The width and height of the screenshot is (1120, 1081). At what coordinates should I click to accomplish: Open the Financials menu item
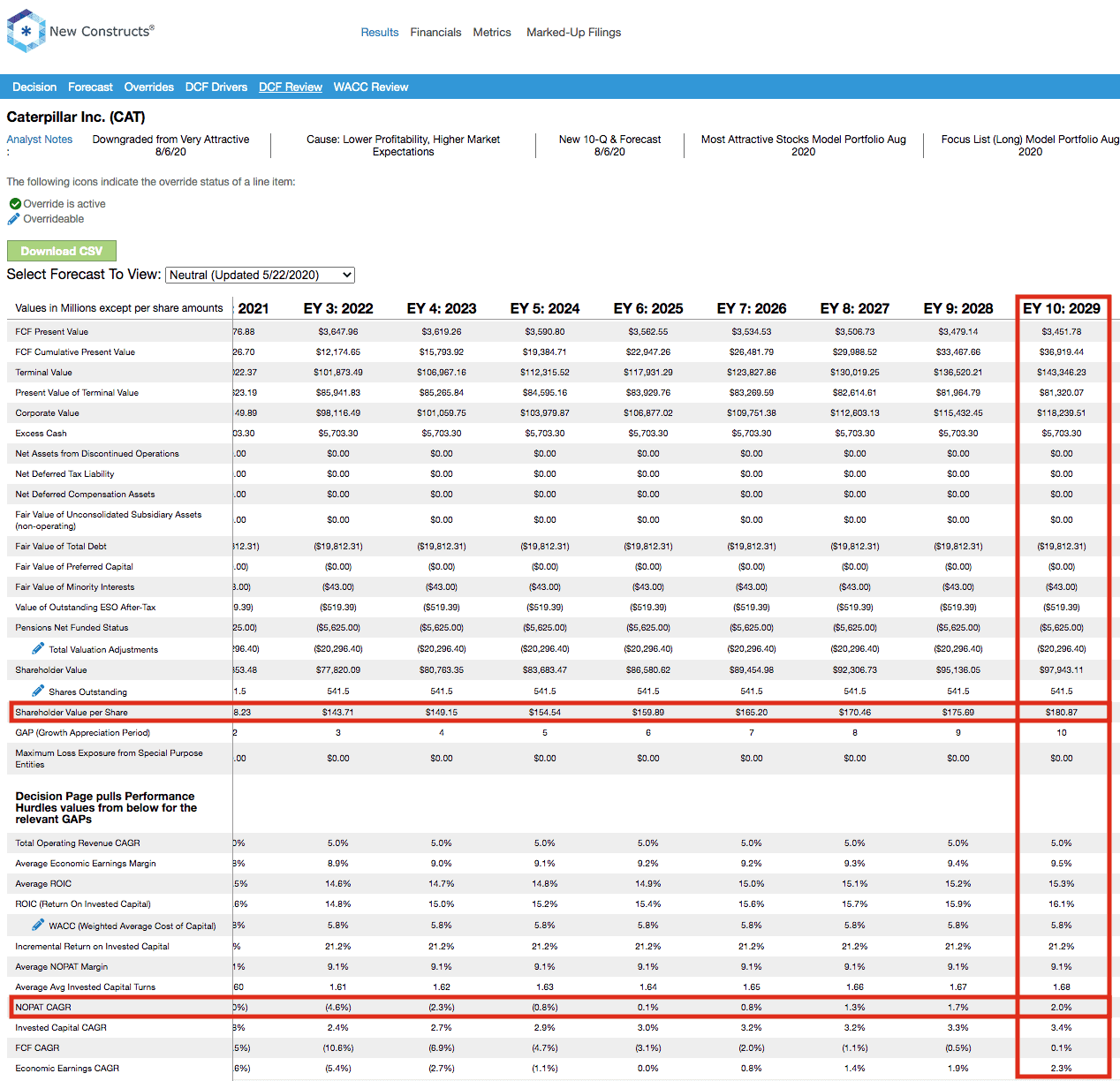point(435,33)
